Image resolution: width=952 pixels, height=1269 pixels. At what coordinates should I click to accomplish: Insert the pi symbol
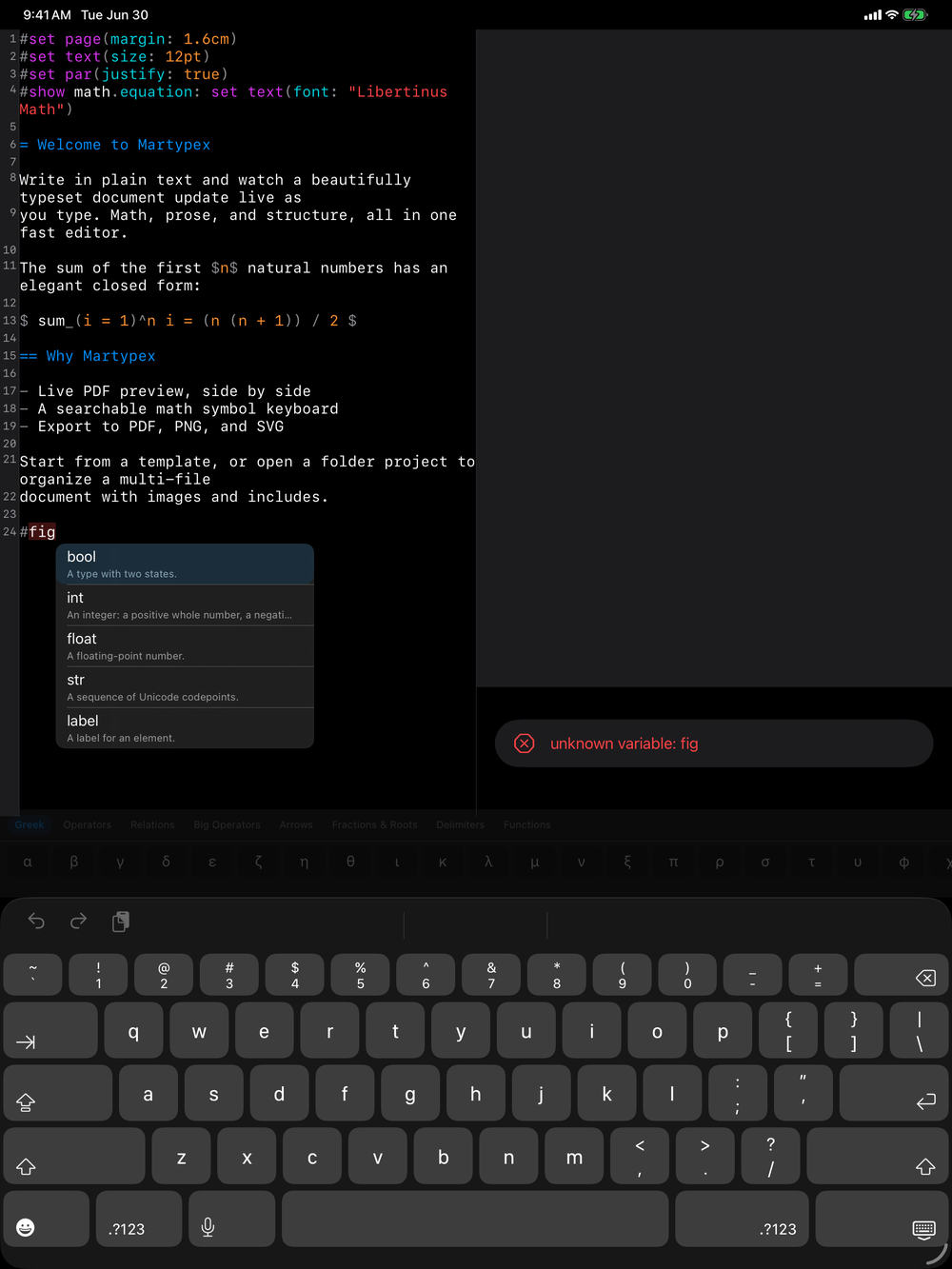click(x=673, y=862)
